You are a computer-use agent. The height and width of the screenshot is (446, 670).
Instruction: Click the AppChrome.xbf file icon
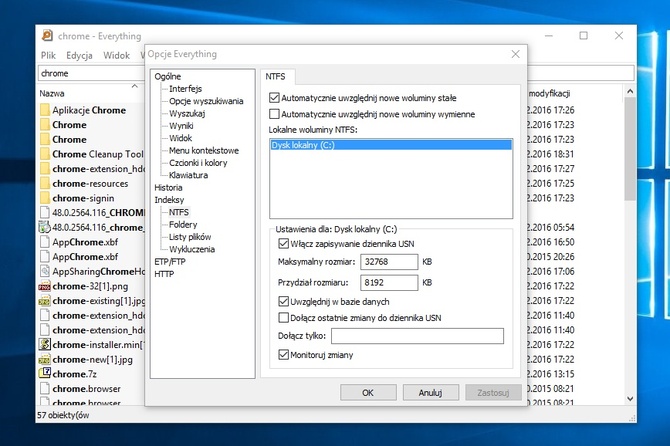[45, 242]
